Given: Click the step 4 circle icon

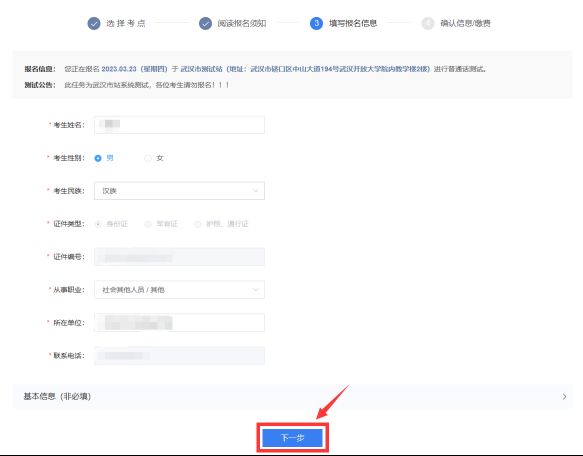Looking at the screenshot, I should 428,23.
